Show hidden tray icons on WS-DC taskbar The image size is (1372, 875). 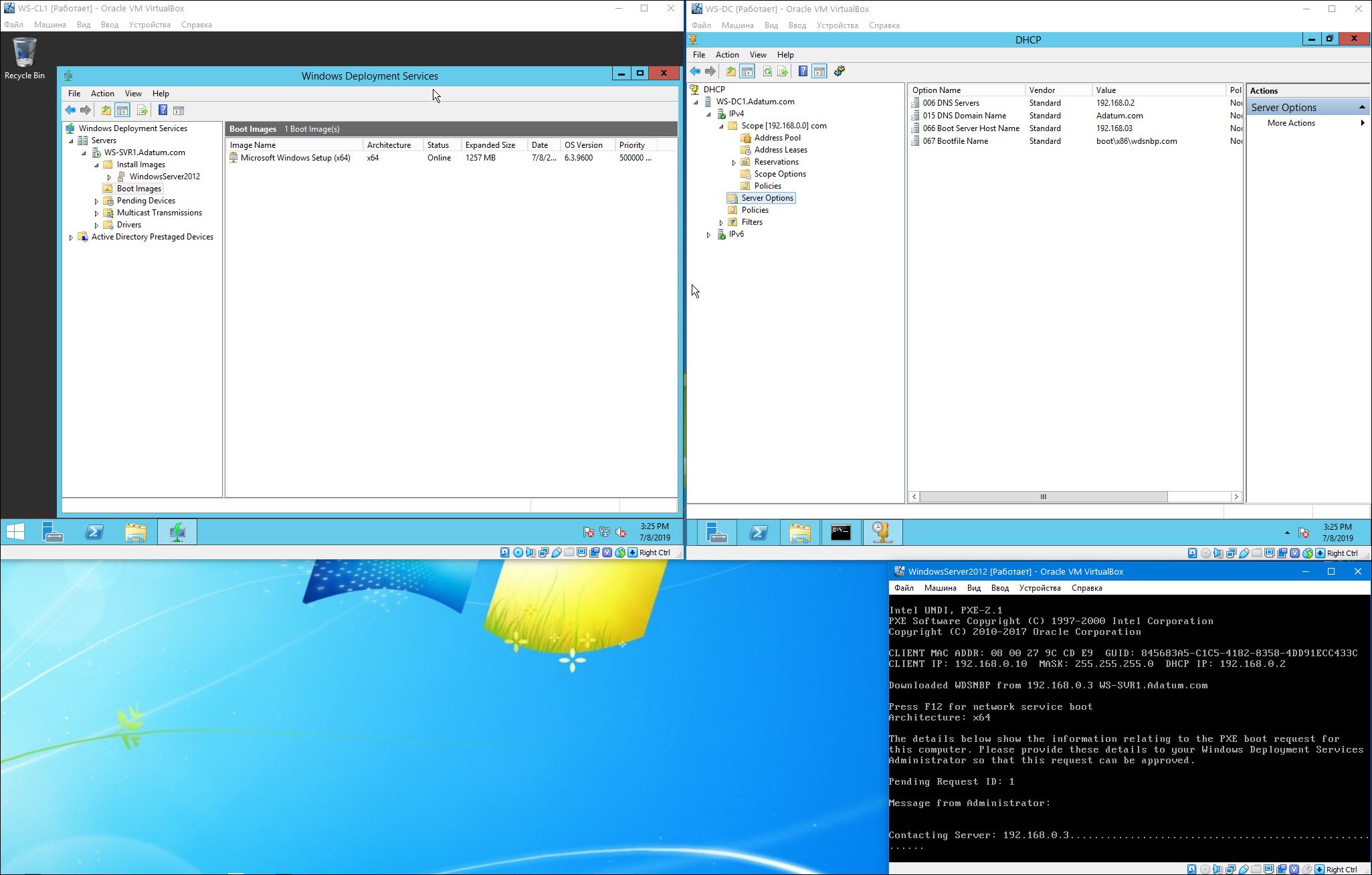point(1287,533)
